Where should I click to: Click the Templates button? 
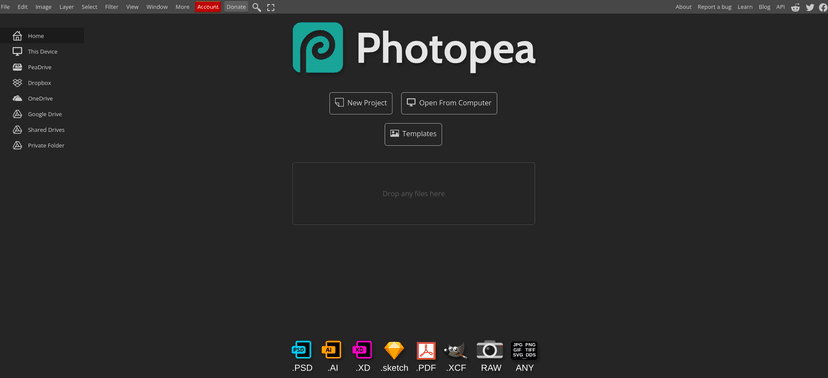413,134
